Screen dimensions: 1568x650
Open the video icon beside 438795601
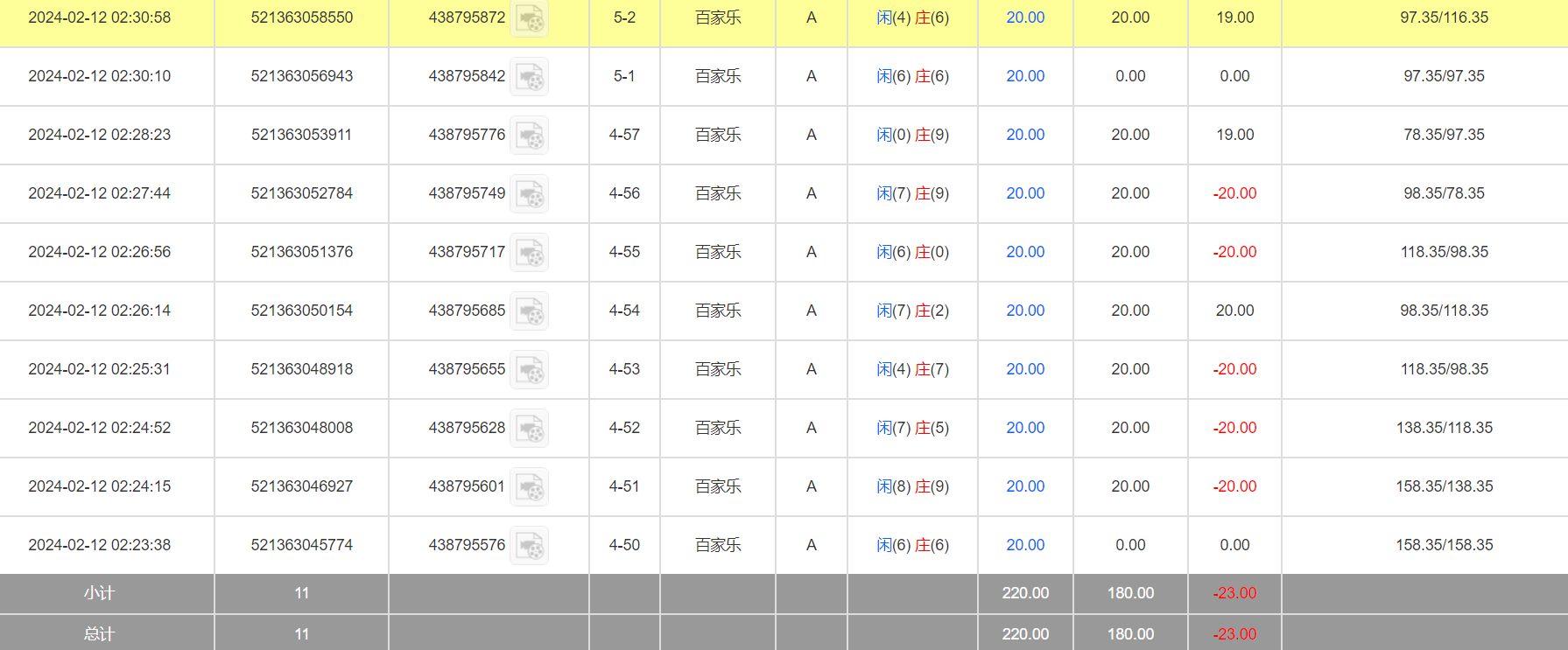[529, 487]
